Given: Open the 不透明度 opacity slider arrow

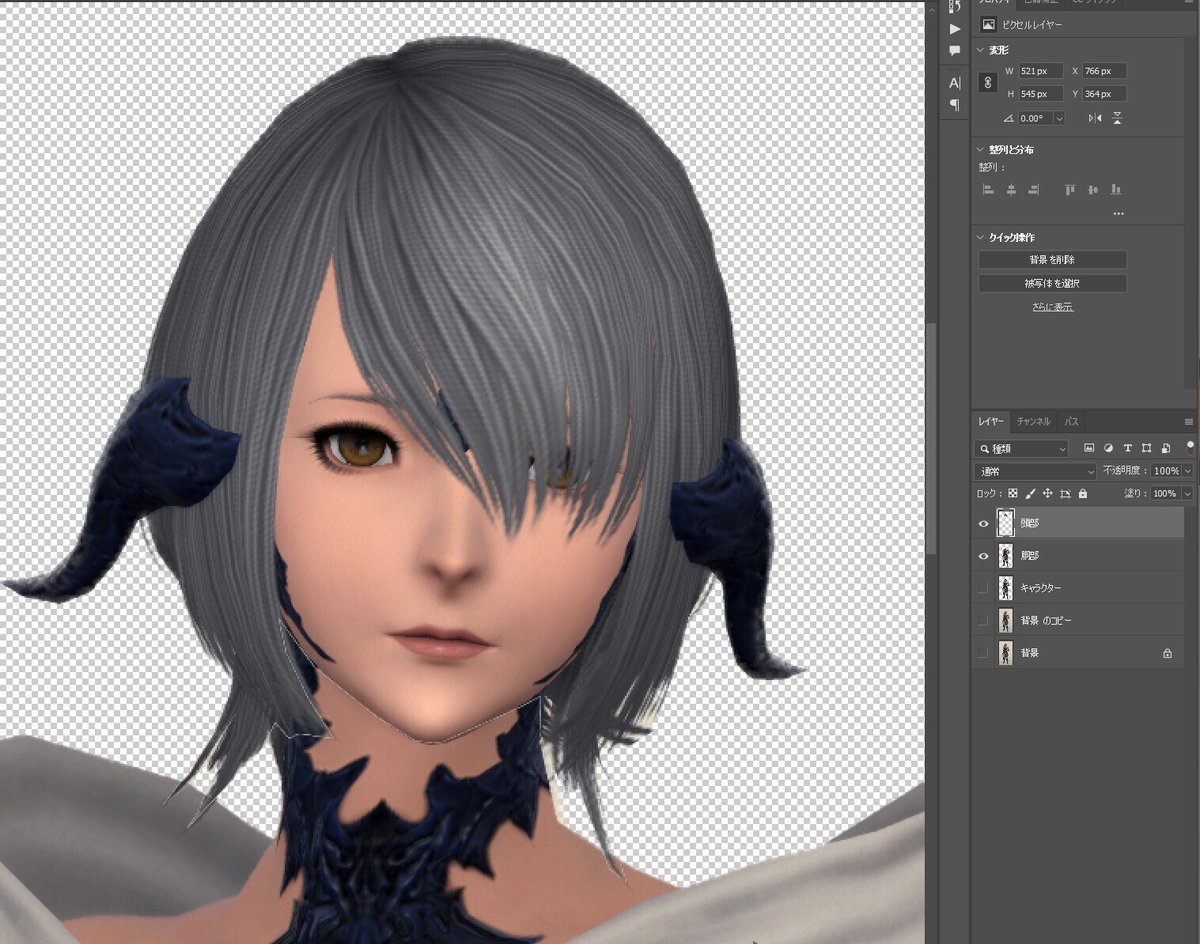Looking at the screenshot, I should (x=1188, y=470).
